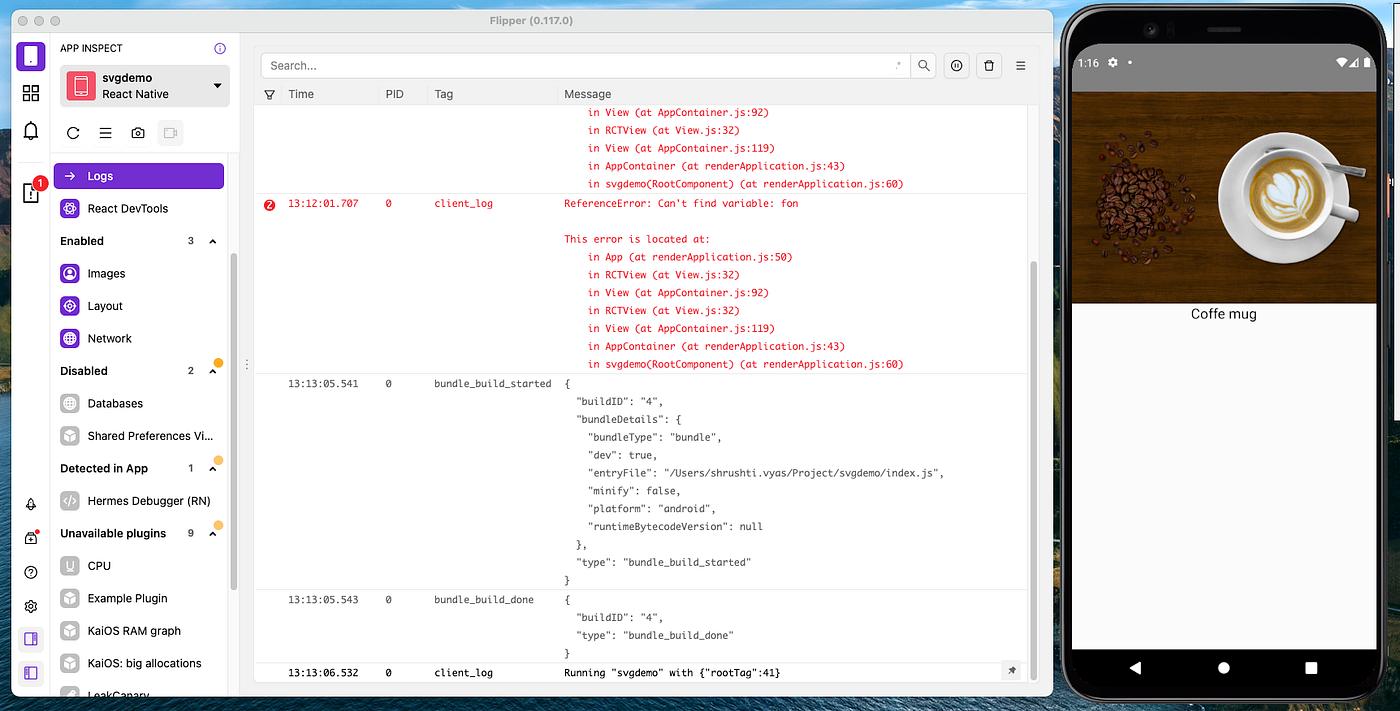
Task: Open the metro menu hamburger icon
Action: pos(105,133)
